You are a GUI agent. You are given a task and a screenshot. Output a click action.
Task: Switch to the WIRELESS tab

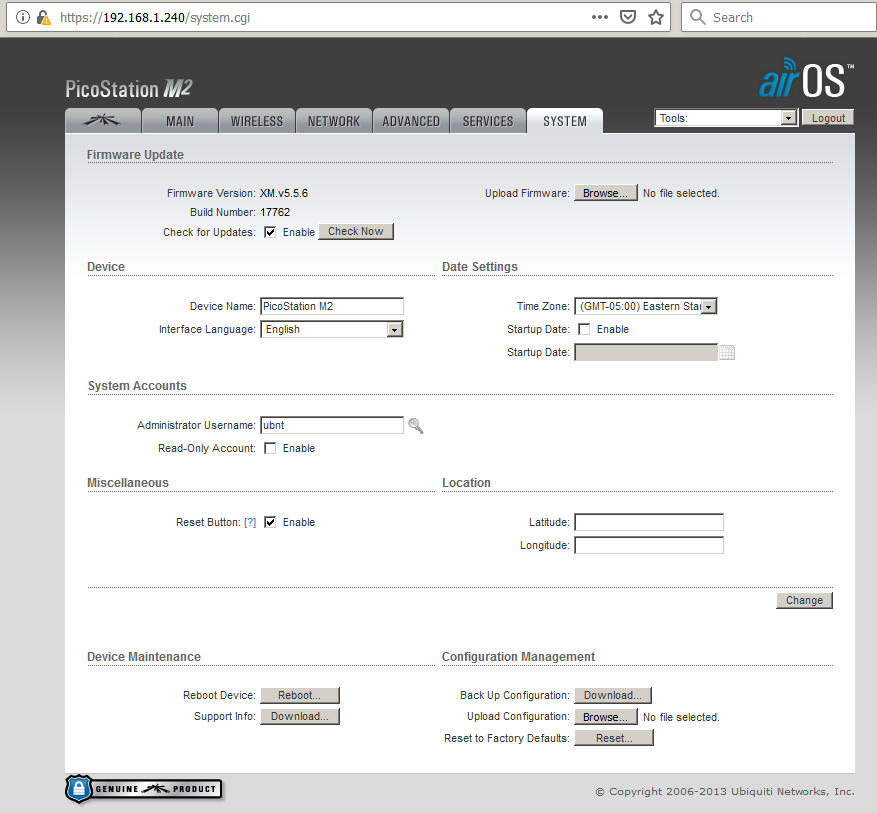[x=256, y=121]
